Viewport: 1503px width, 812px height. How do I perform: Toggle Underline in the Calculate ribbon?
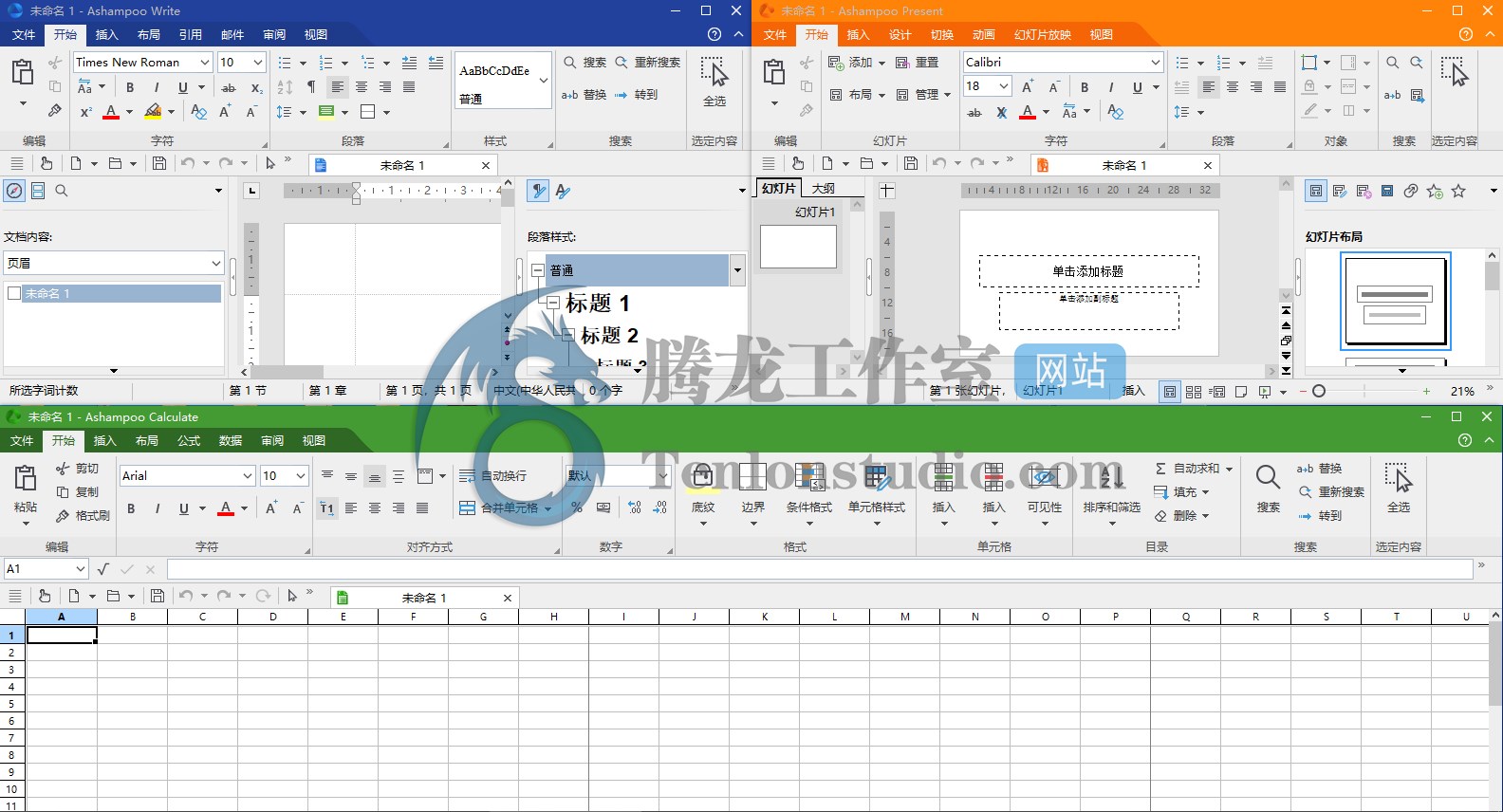(x=184, y=508)
